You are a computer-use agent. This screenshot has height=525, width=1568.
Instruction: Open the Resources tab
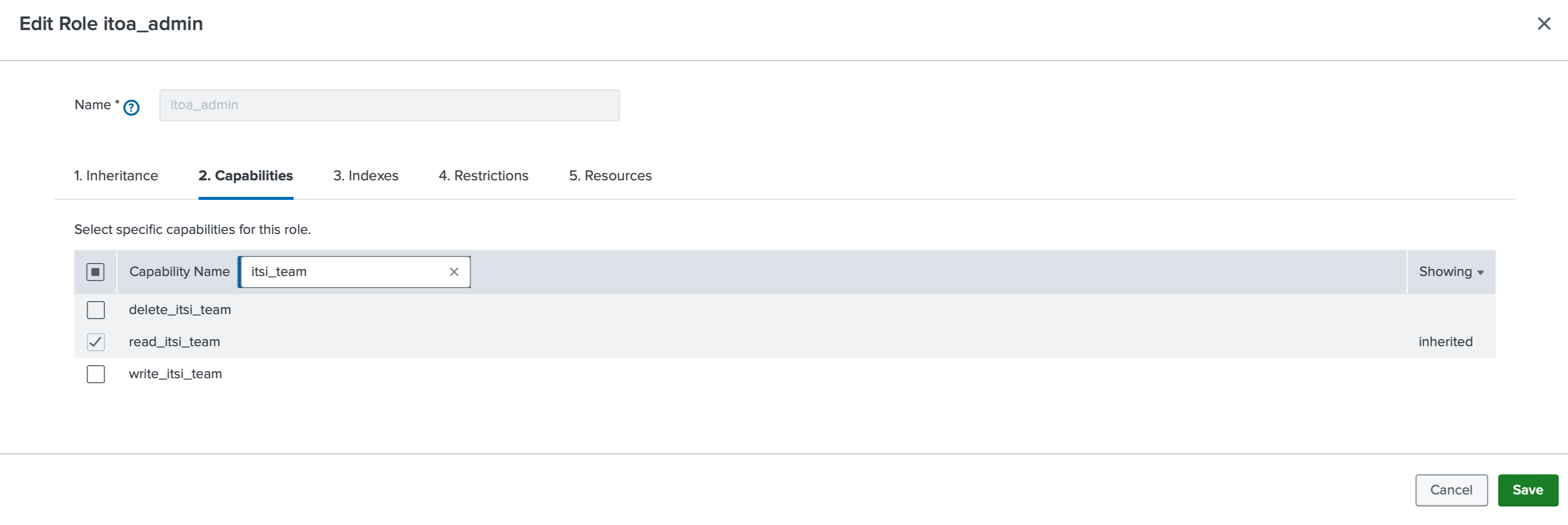point(609,175)
